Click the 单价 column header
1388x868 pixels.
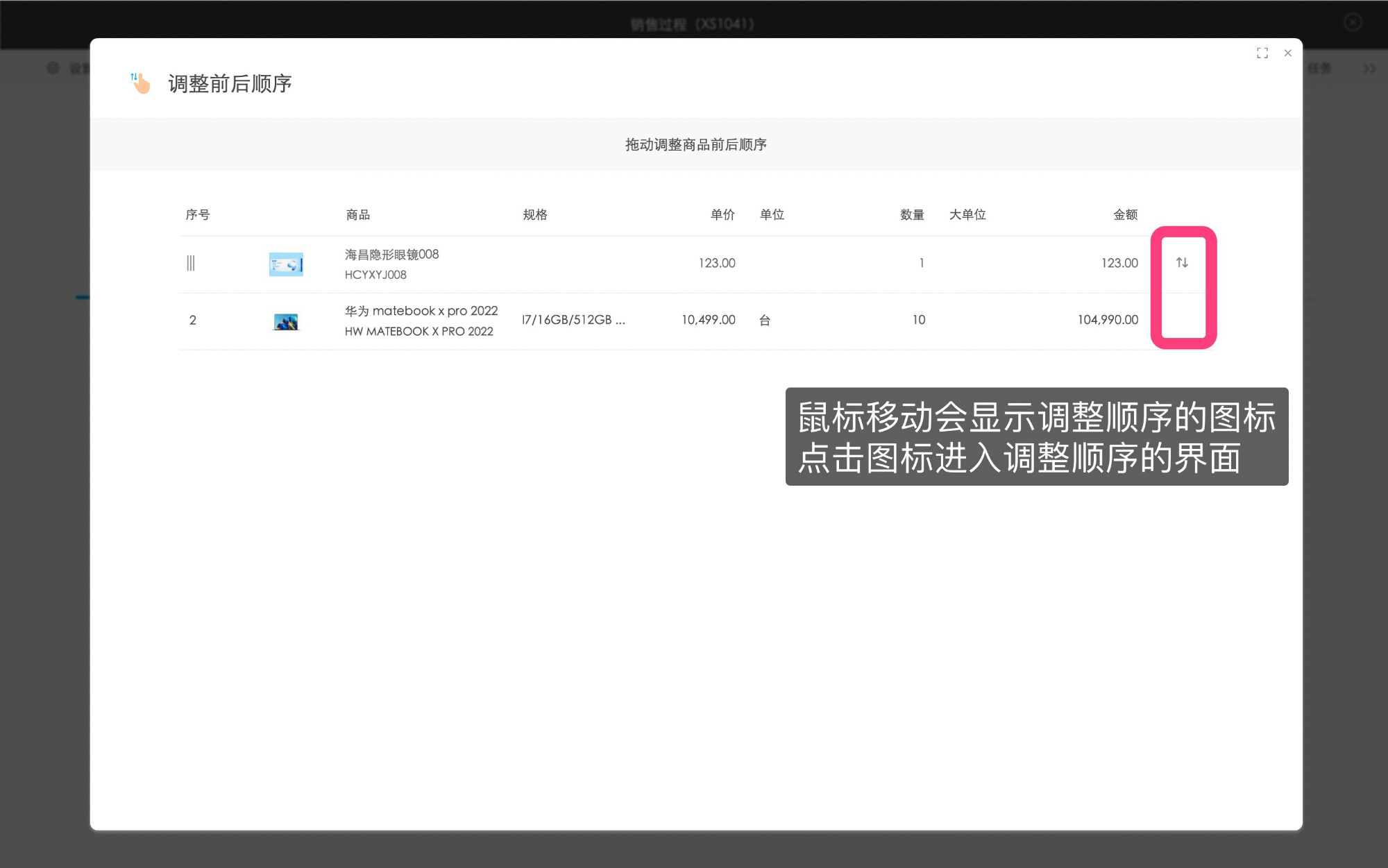[x=722, y=214]
